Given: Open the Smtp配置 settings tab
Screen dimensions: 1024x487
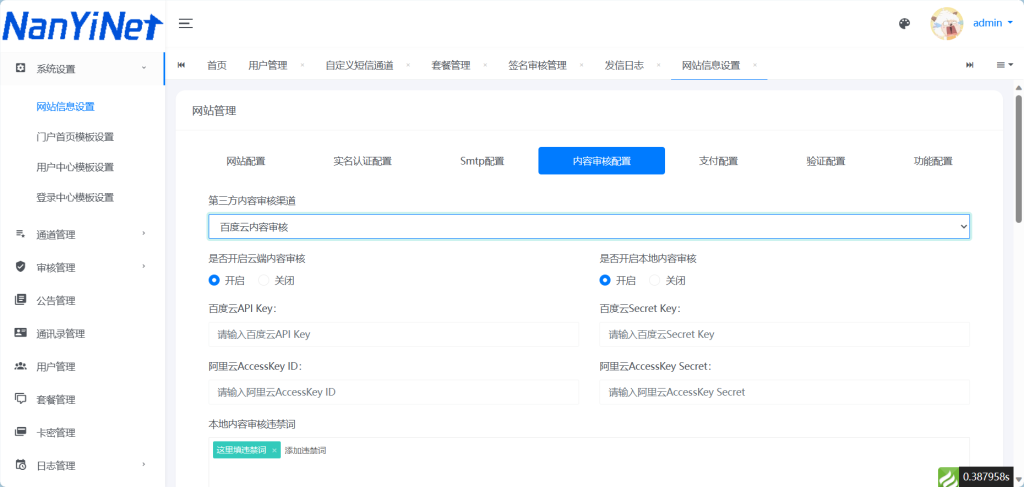Looking at the screenshot, I should click(x=482, y=161).
